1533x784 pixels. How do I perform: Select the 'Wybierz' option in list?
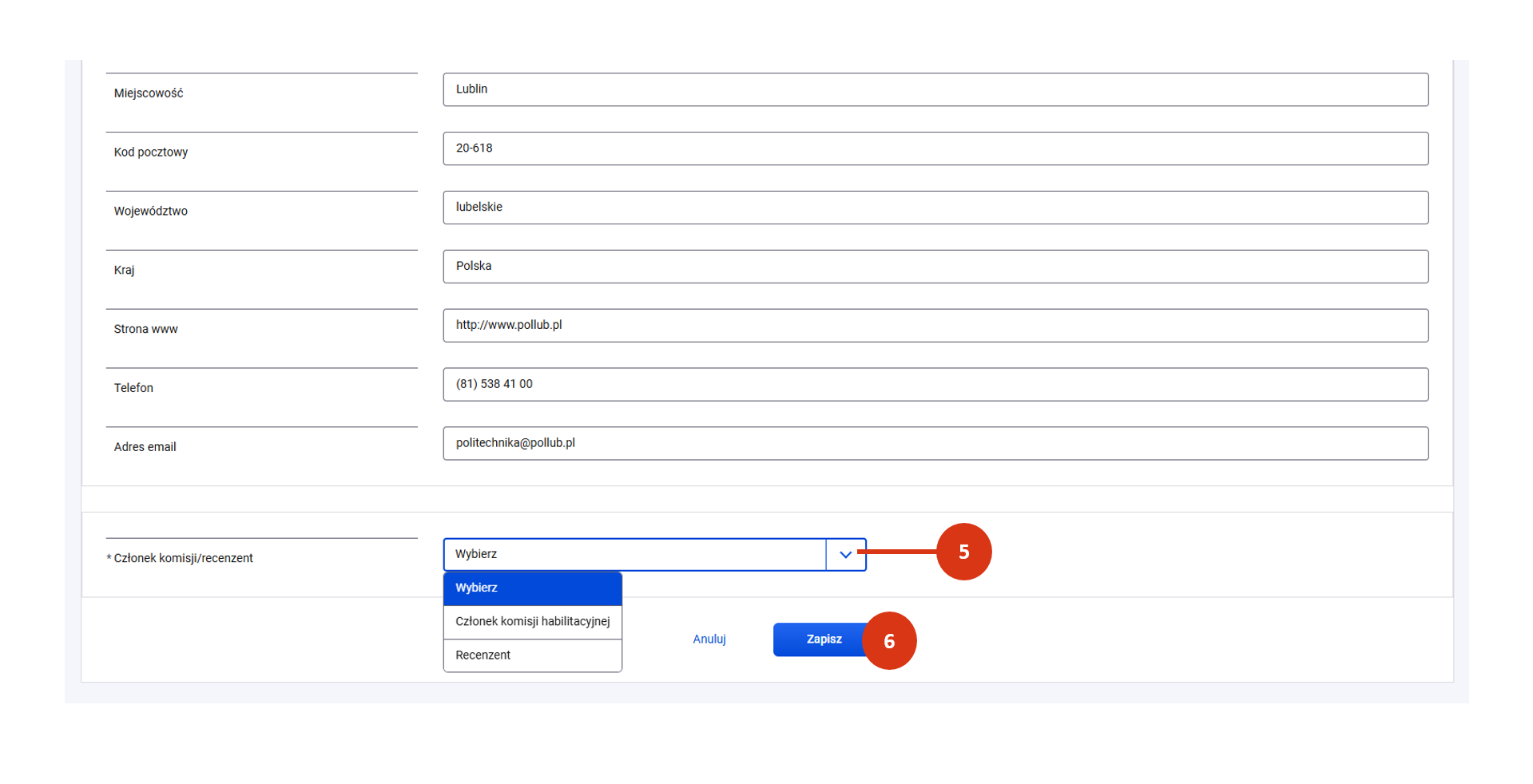point(532,588)
